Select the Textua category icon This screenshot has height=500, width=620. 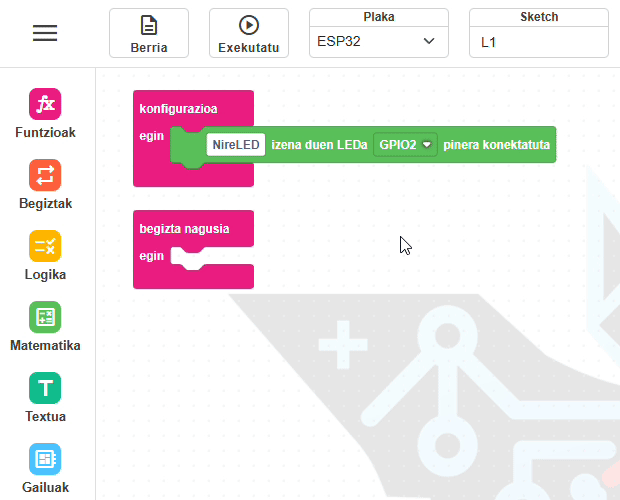pos(45,388)
